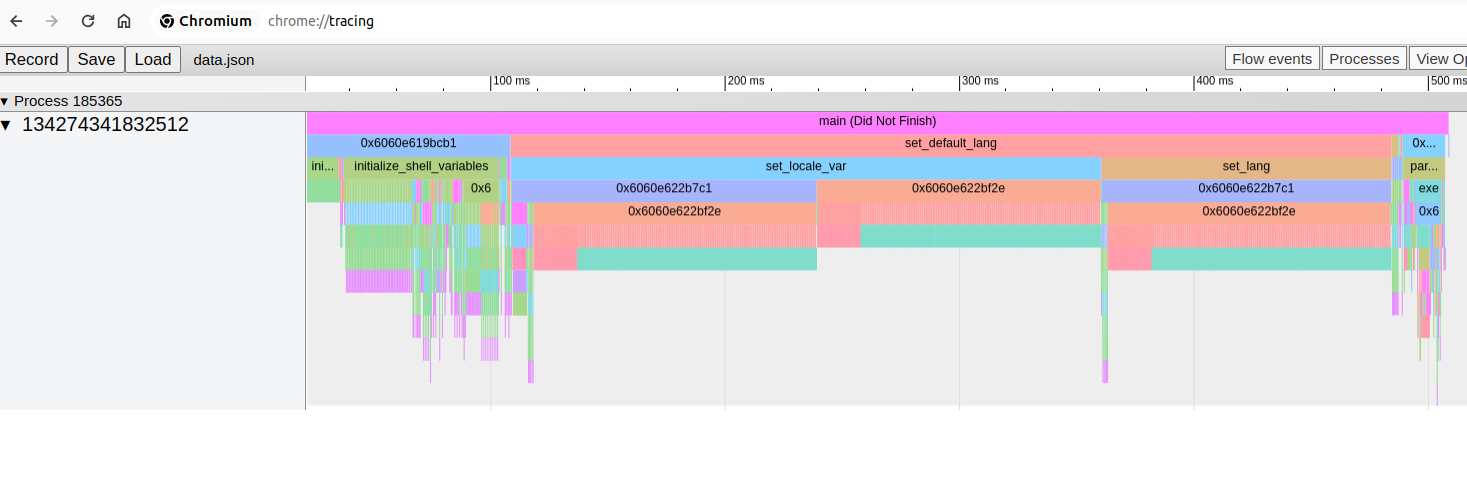This screenshot has height=488, width=1467.
Task: Click the 200 ms ruler mark
Action: click(745, 81)
